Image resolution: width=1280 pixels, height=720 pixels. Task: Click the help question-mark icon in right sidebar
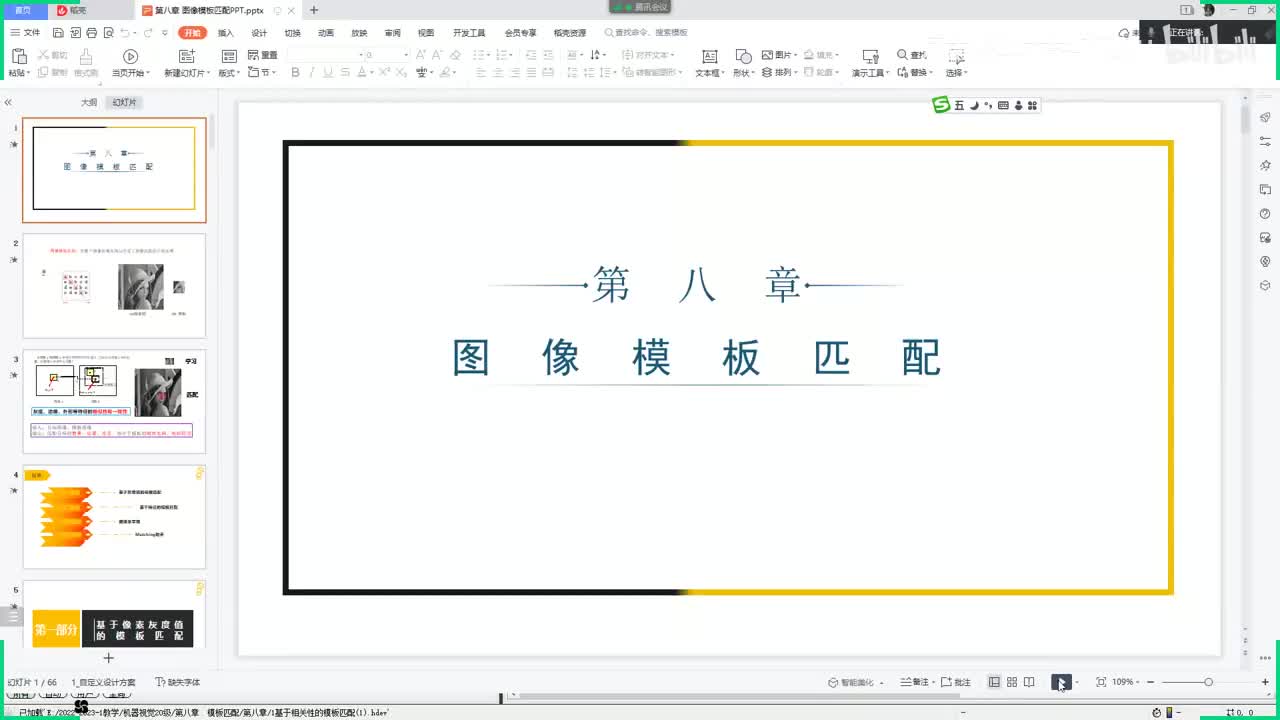1265,214
